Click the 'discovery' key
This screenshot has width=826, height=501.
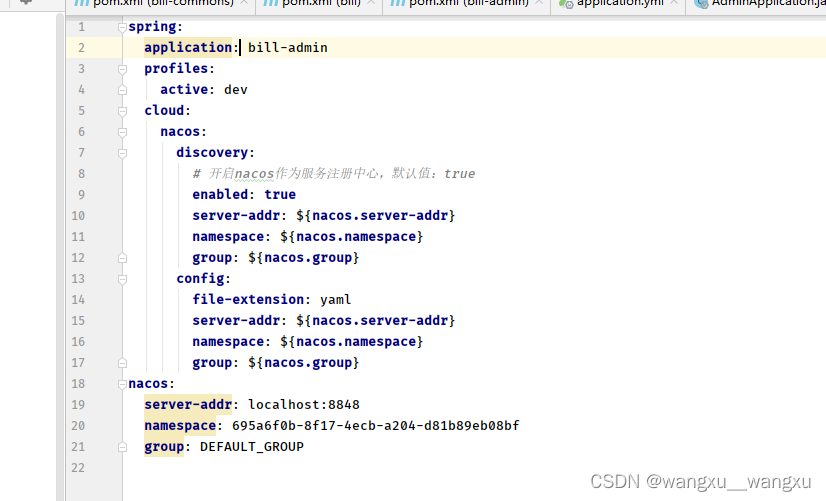(212, 153)
